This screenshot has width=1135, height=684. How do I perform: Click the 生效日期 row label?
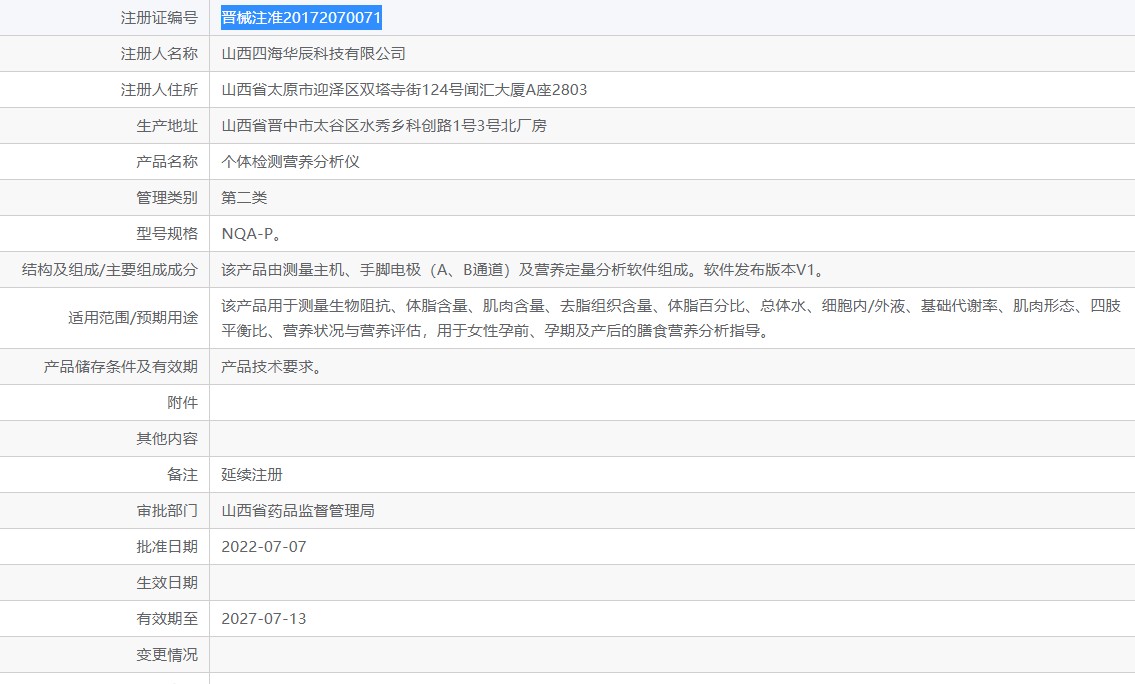pos(167,583)
